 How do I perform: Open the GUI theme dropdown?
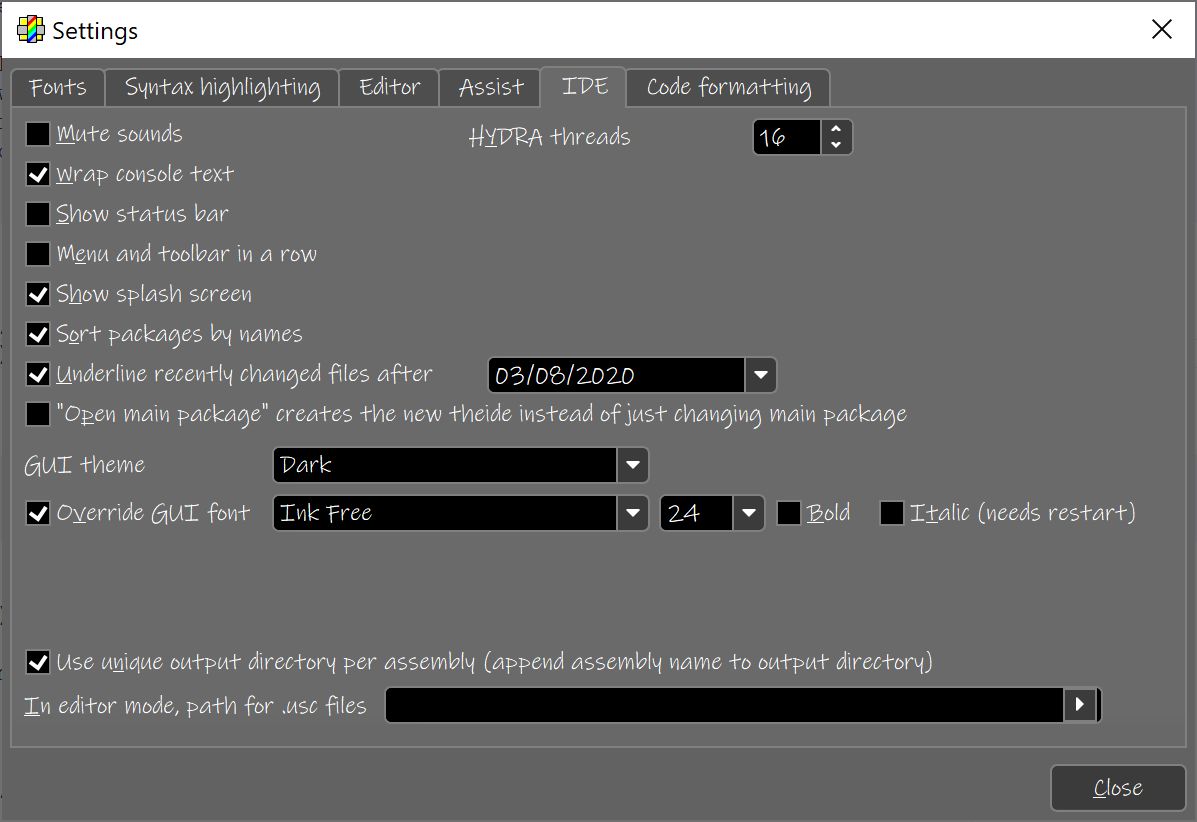tap(632, 465)
